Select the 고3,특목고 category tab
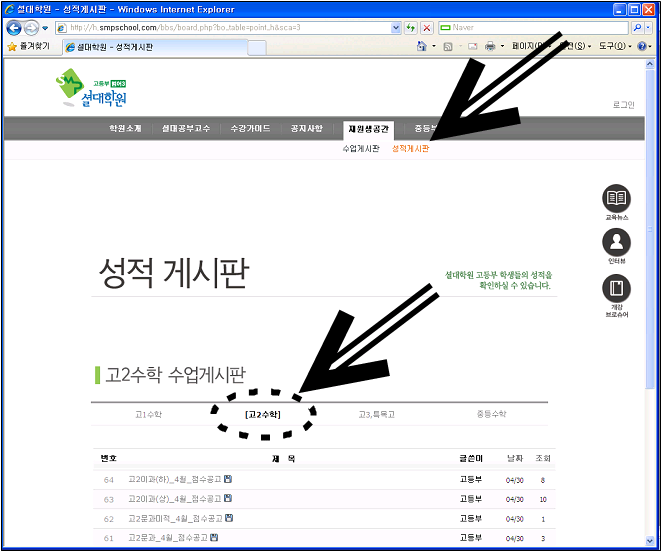Viewport: 662px width, 552px height. tap(377, 414)
